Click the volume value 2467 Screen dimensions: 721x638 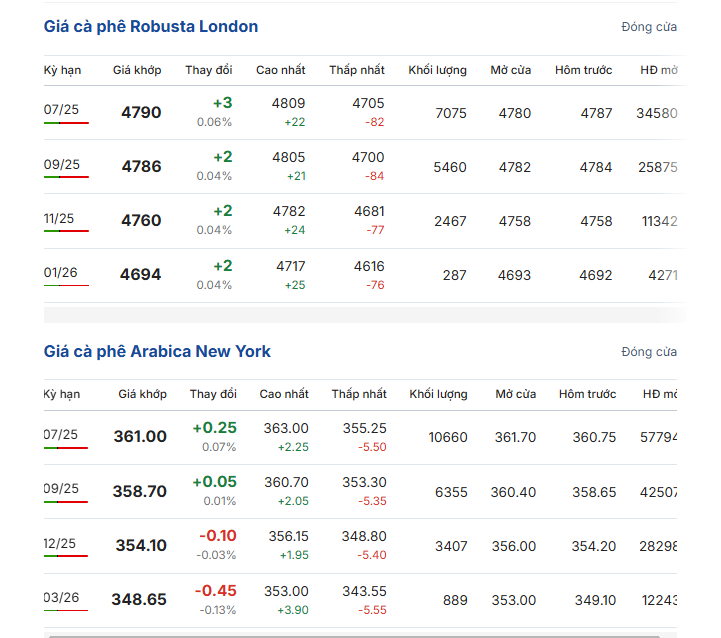point(451,221)
